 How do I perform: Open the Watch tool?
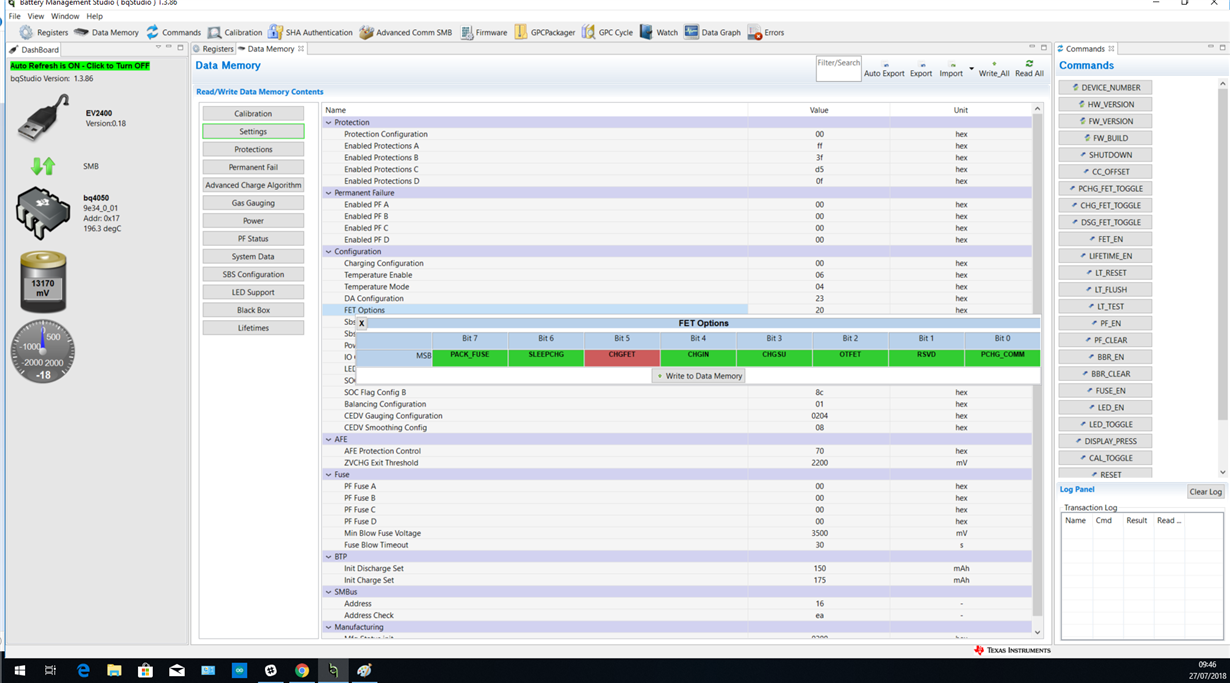click(658, 32)
